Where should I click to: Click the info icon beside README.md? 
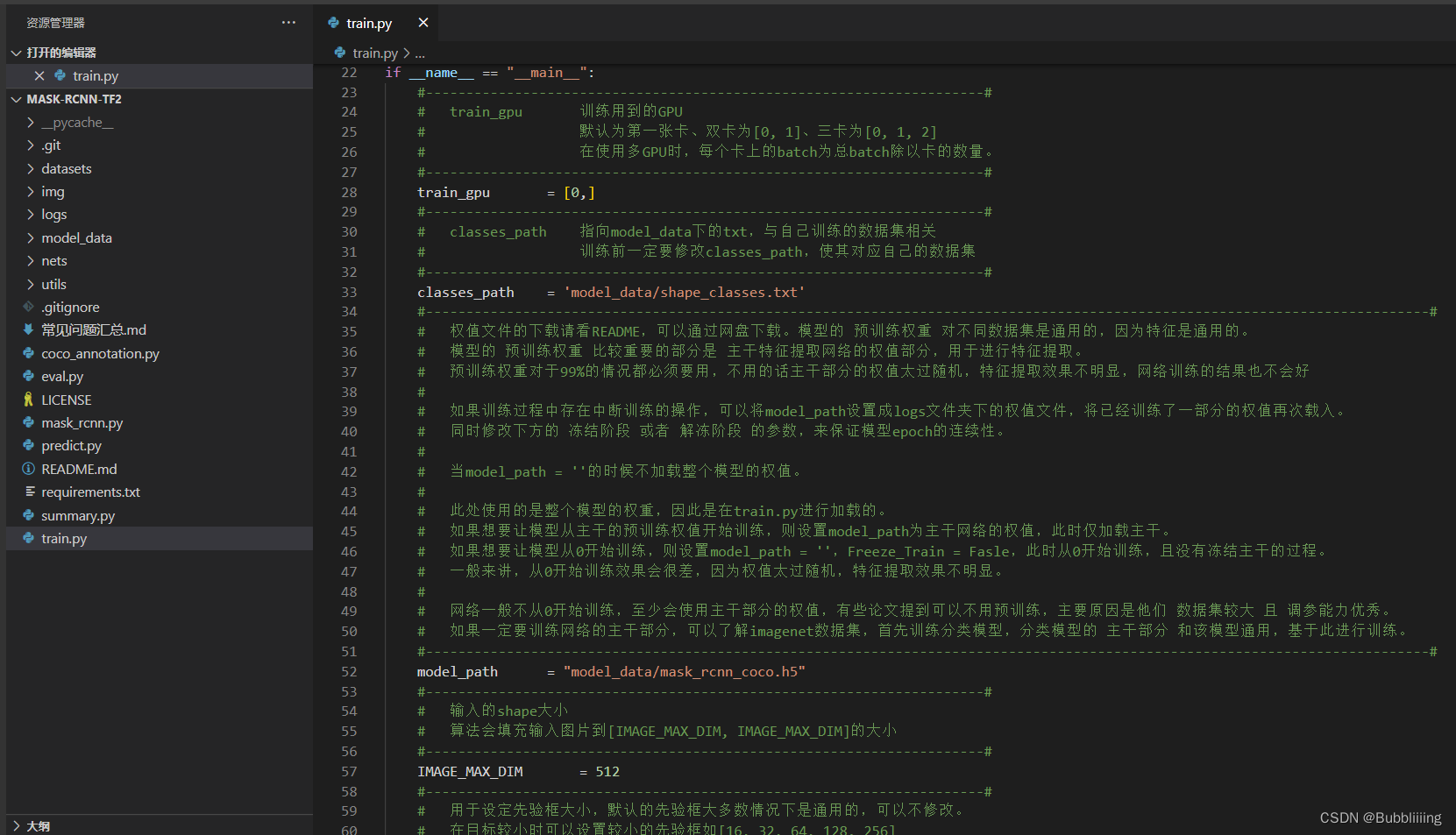(x=29, y=470)
